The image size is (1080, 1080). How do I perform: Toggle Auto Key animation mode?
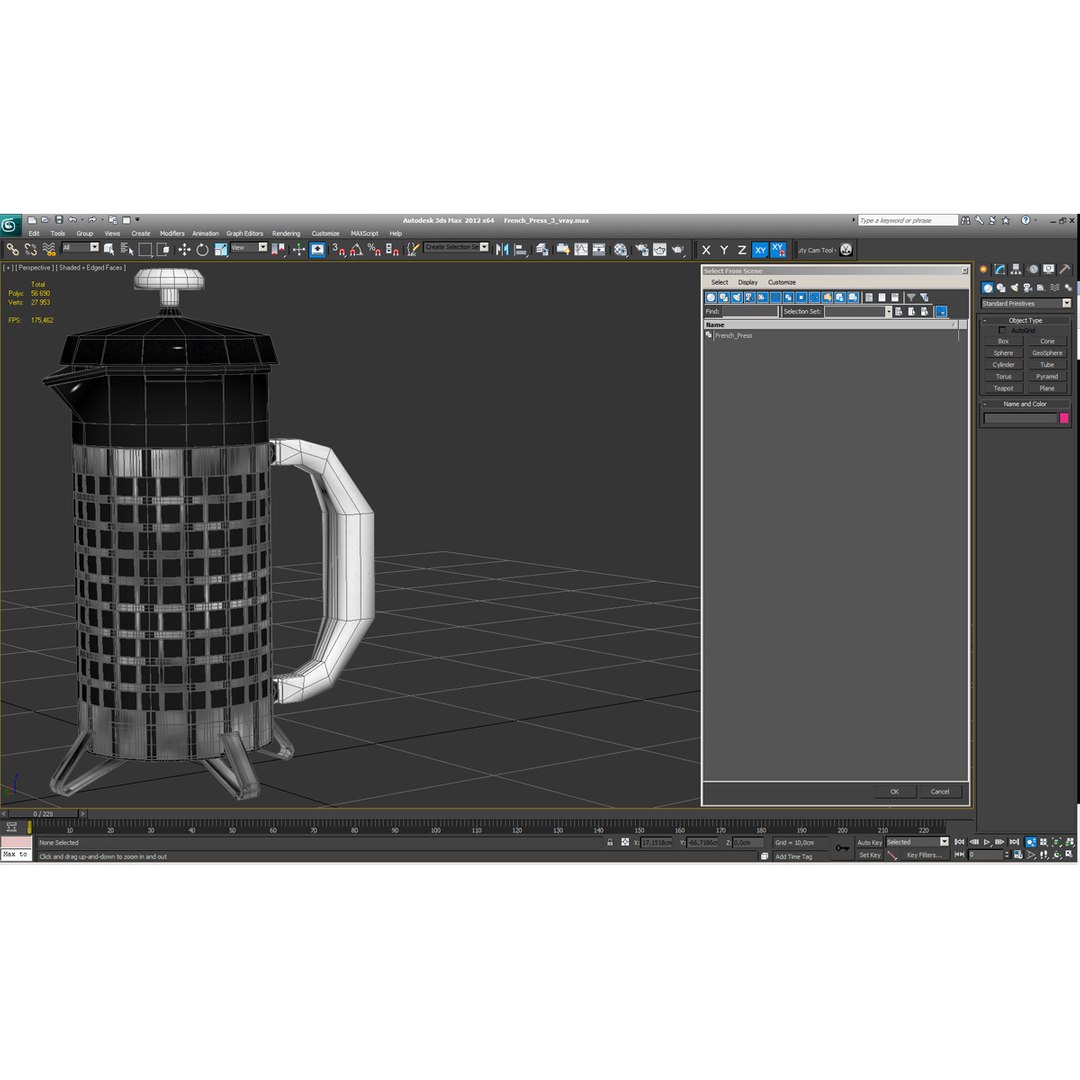(x=869, y=842)
